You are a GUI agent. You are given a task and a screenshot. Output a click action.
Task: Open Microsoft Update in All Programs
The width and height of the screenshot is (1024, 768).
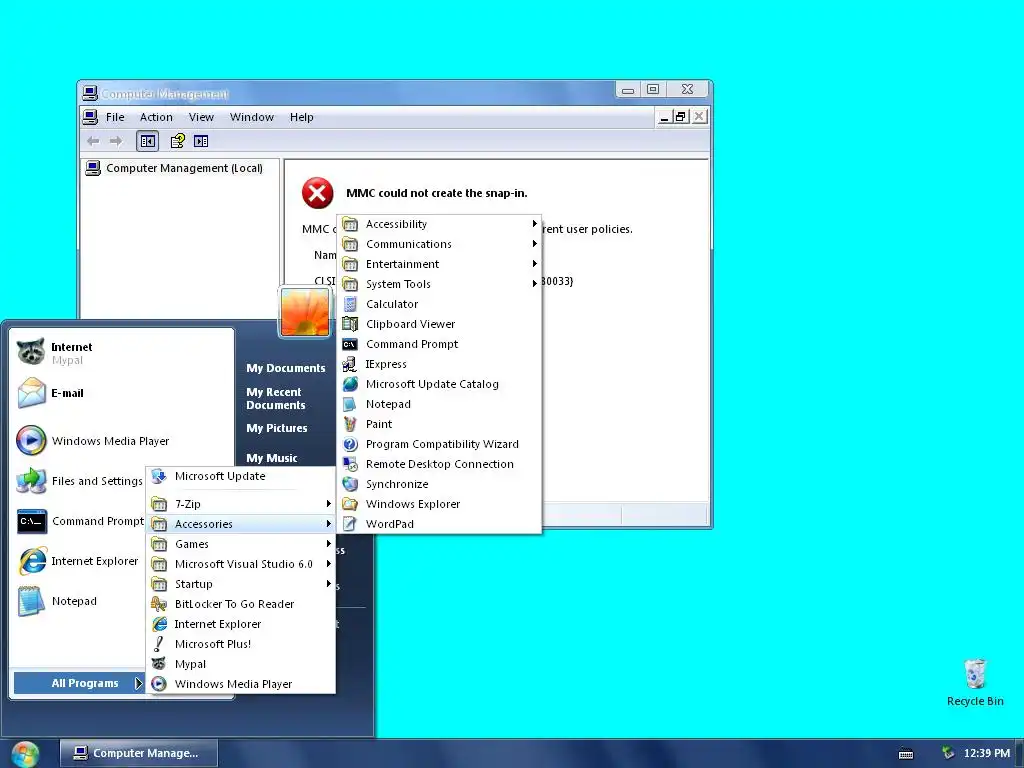[x=240, y=476]
